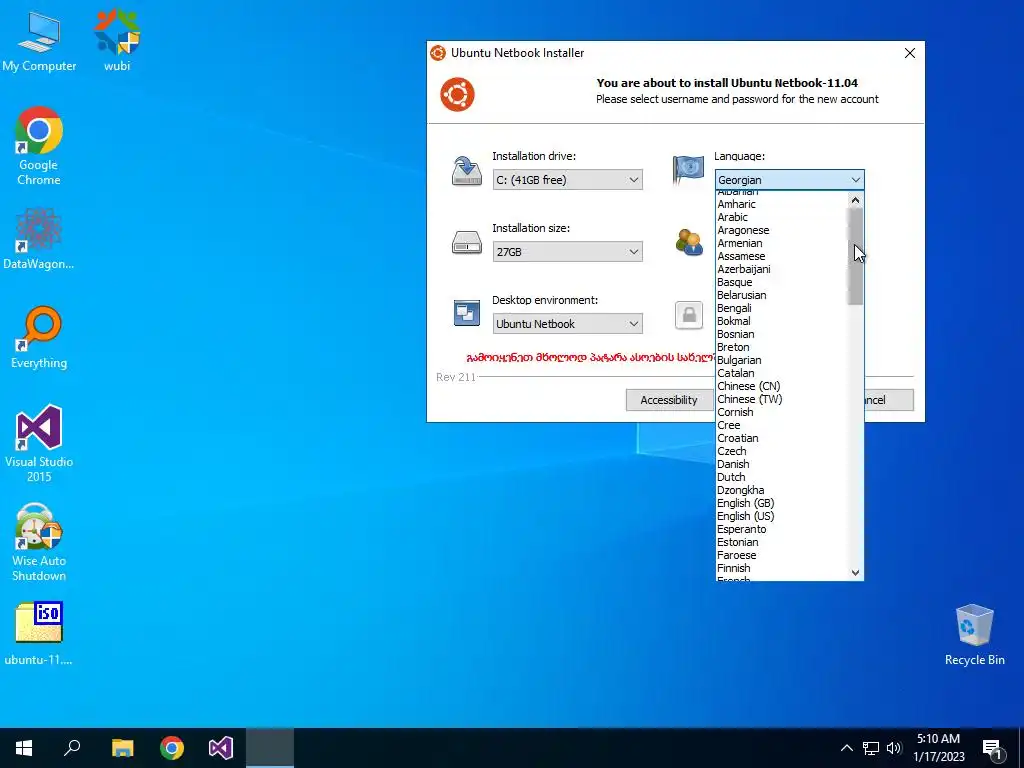The height and width of the screenshot is (768, 1024).
Task: Open the My Computer desktop icon
Action: 39,41
